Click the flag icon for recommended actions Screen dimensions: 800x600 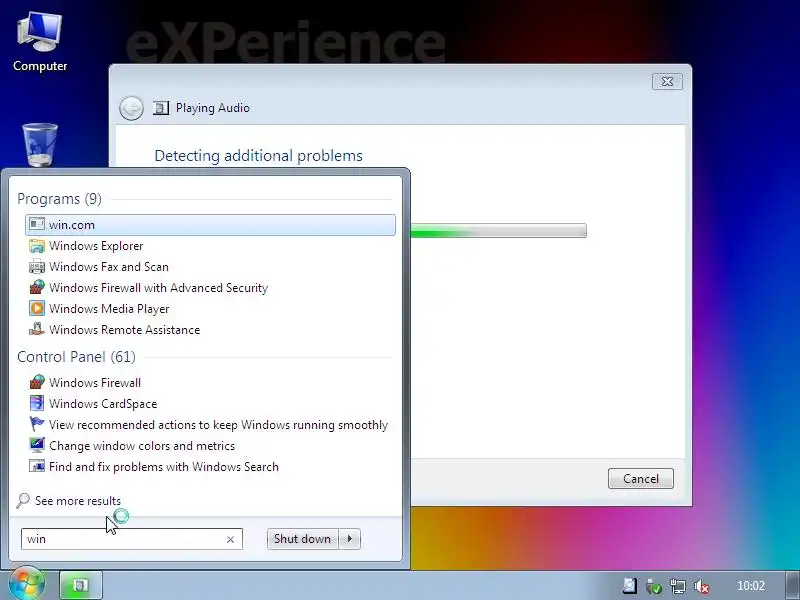point(37,424)
